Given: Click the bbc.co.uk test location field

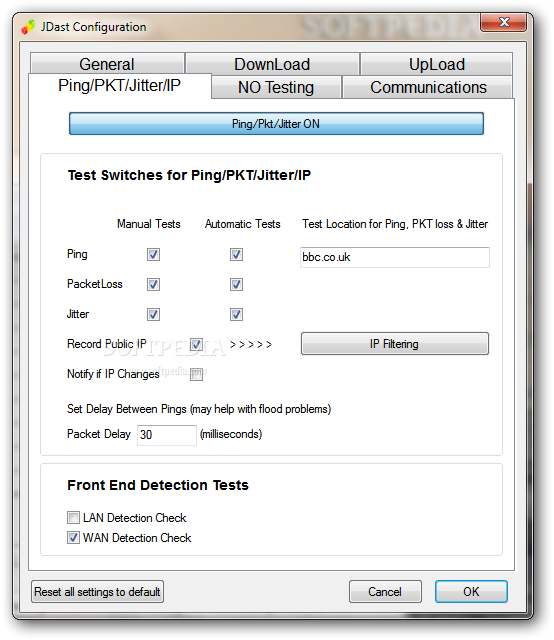Looking at the screenshot, I should (x=395, y=257).
